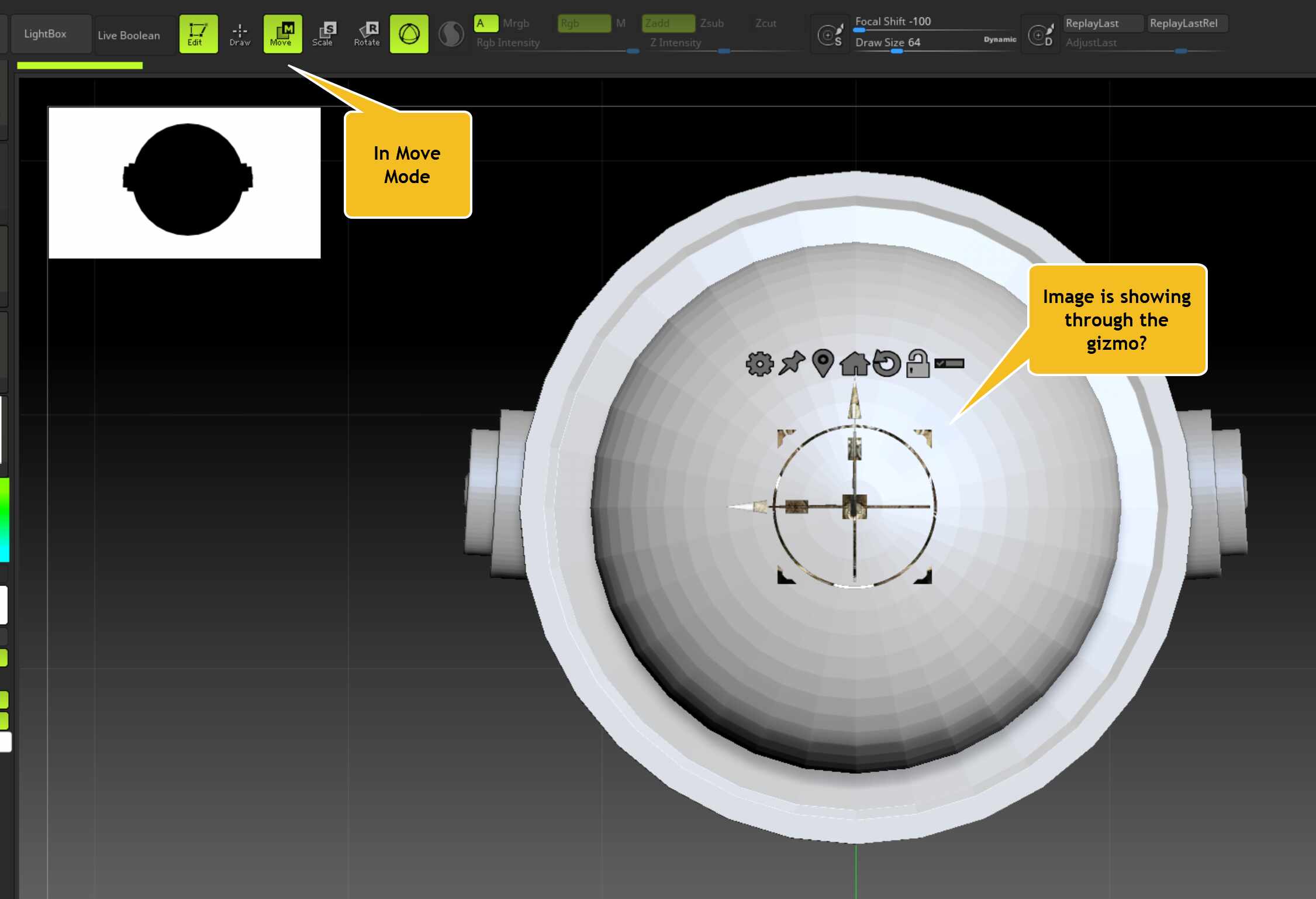Open the active brush selector

click(x=409, y=33)
